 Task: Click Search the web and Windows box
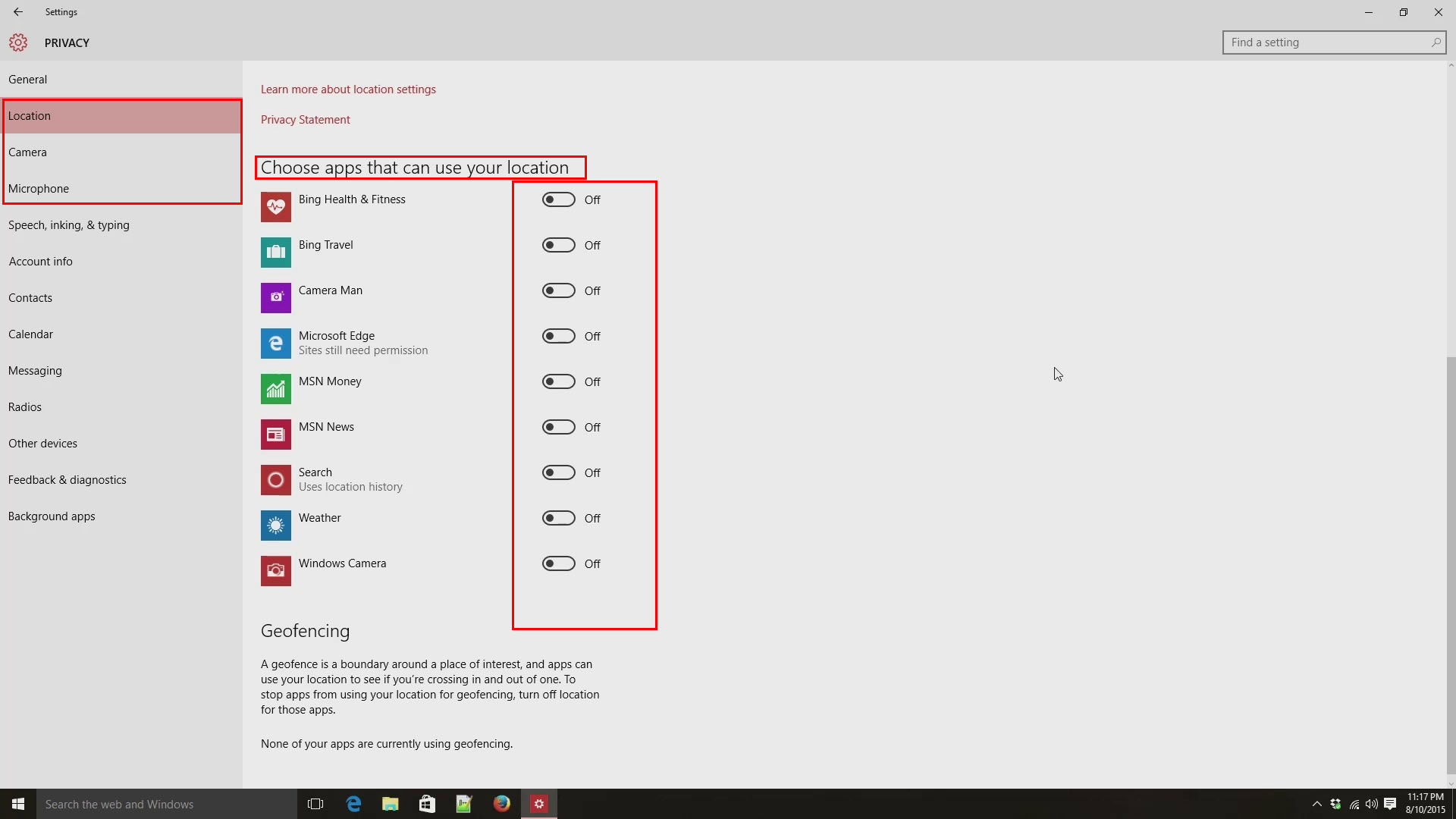point(167,804)
